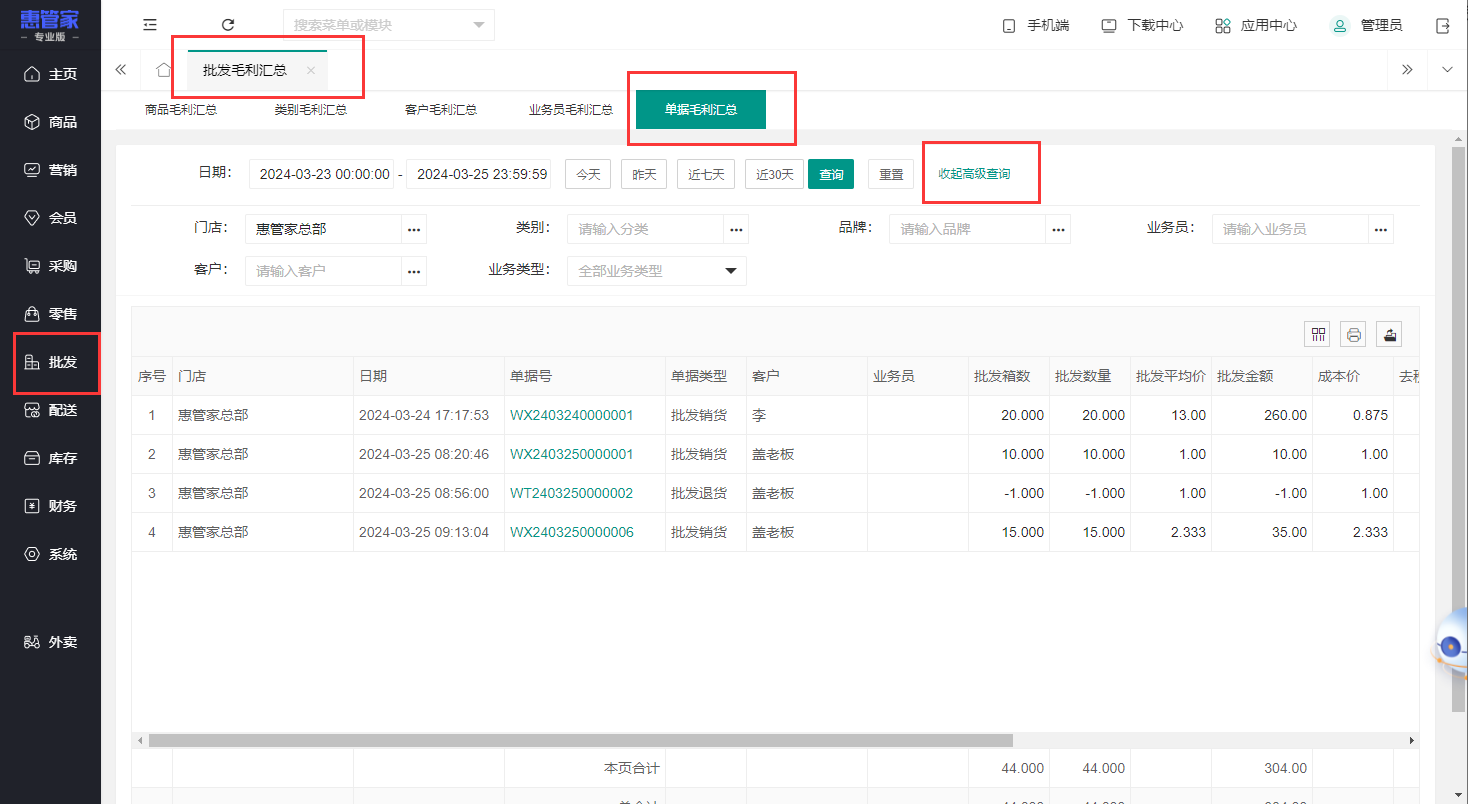Click the 管理员 user avatar
Viewport: 1468px width, 804px height.
1340,25
